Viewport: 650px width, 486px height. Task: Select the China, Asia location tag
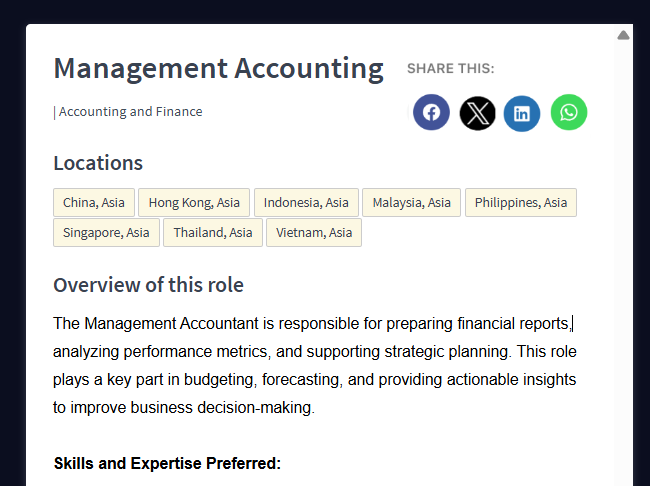pos(94,203)
